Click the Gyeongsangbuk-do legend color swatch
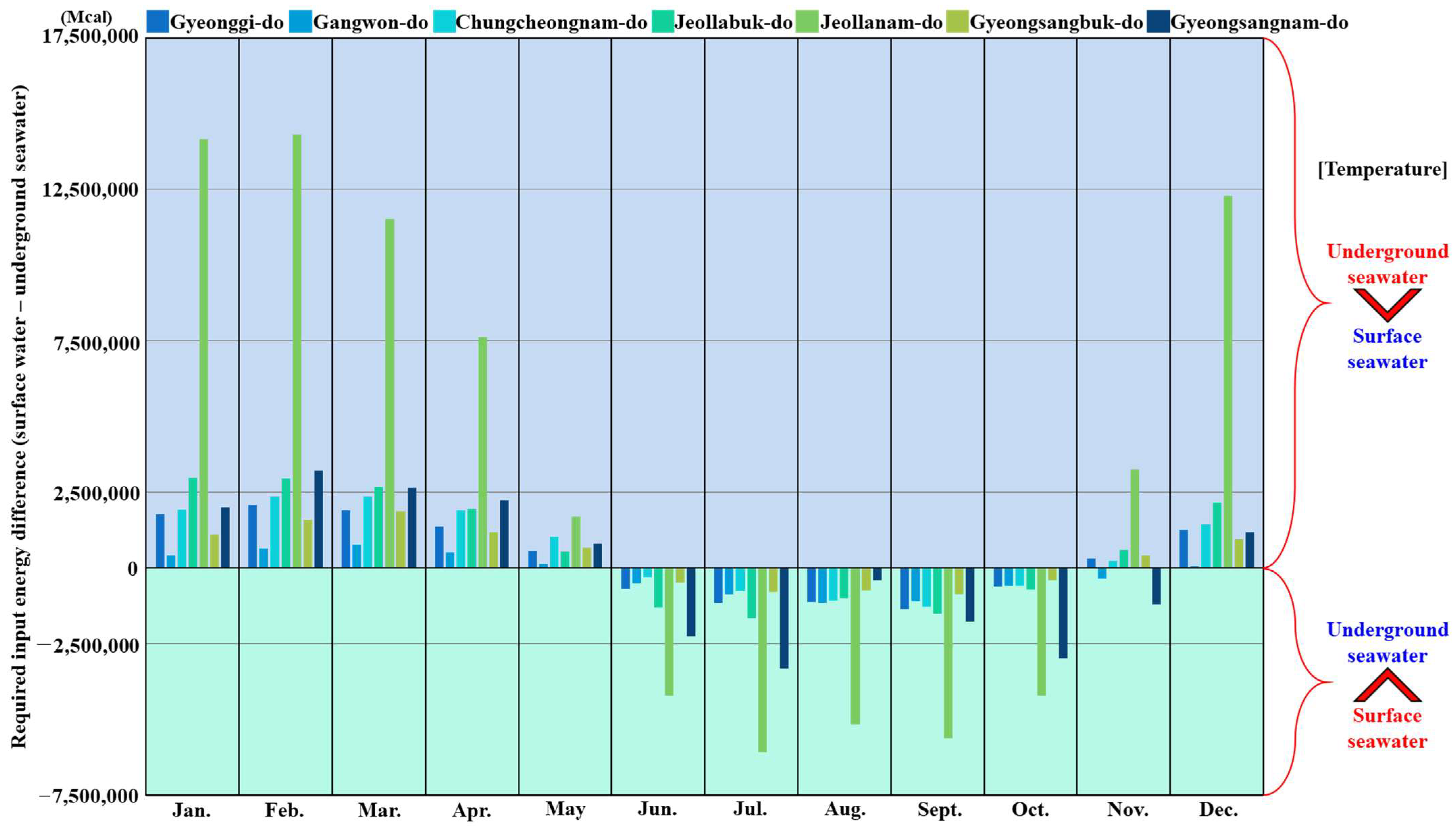The width and height of the screenshot is (1456, 829). (x=958, y=22)
